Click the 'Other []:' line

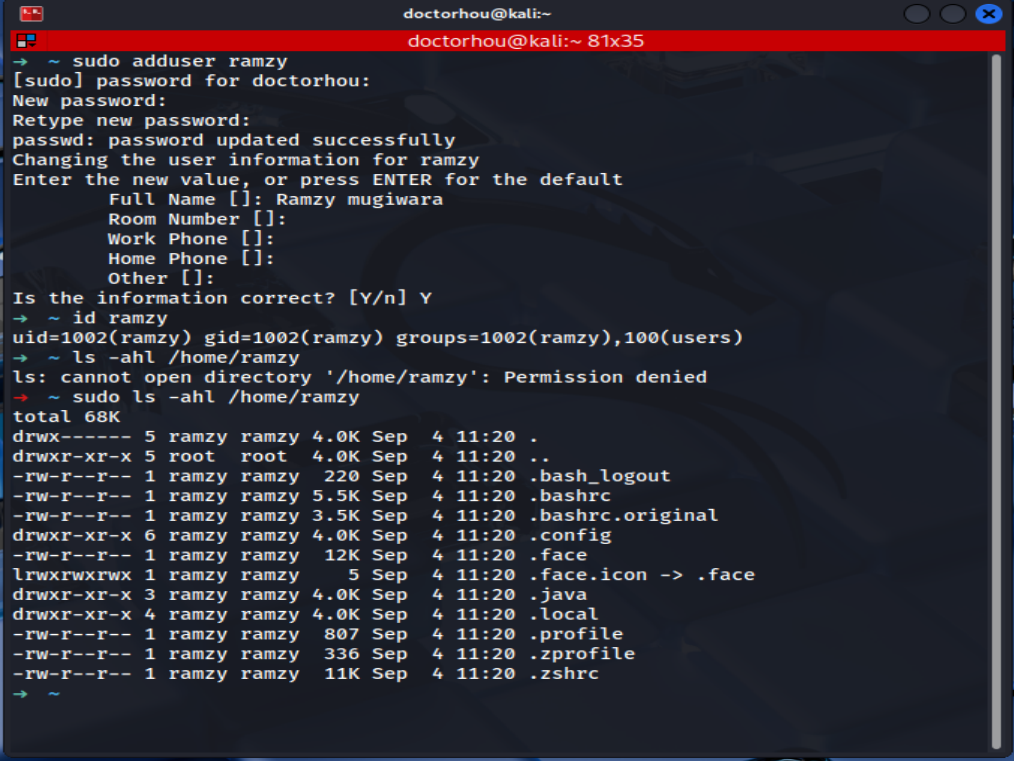pyautogui.click(x=161, y=278)
